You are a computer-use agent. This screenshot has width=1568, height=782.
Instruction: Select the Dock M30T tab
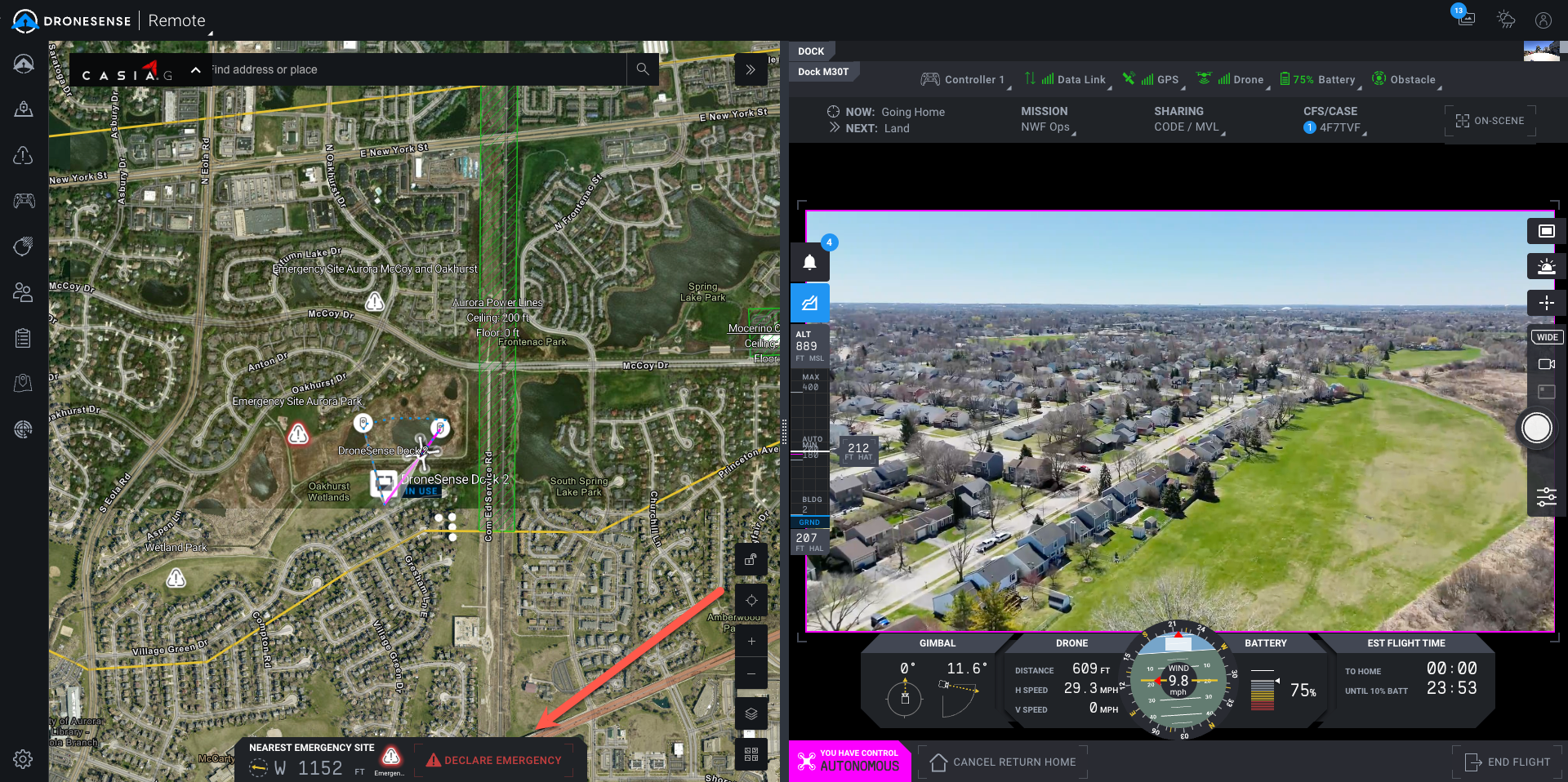[x=823, y=72]
